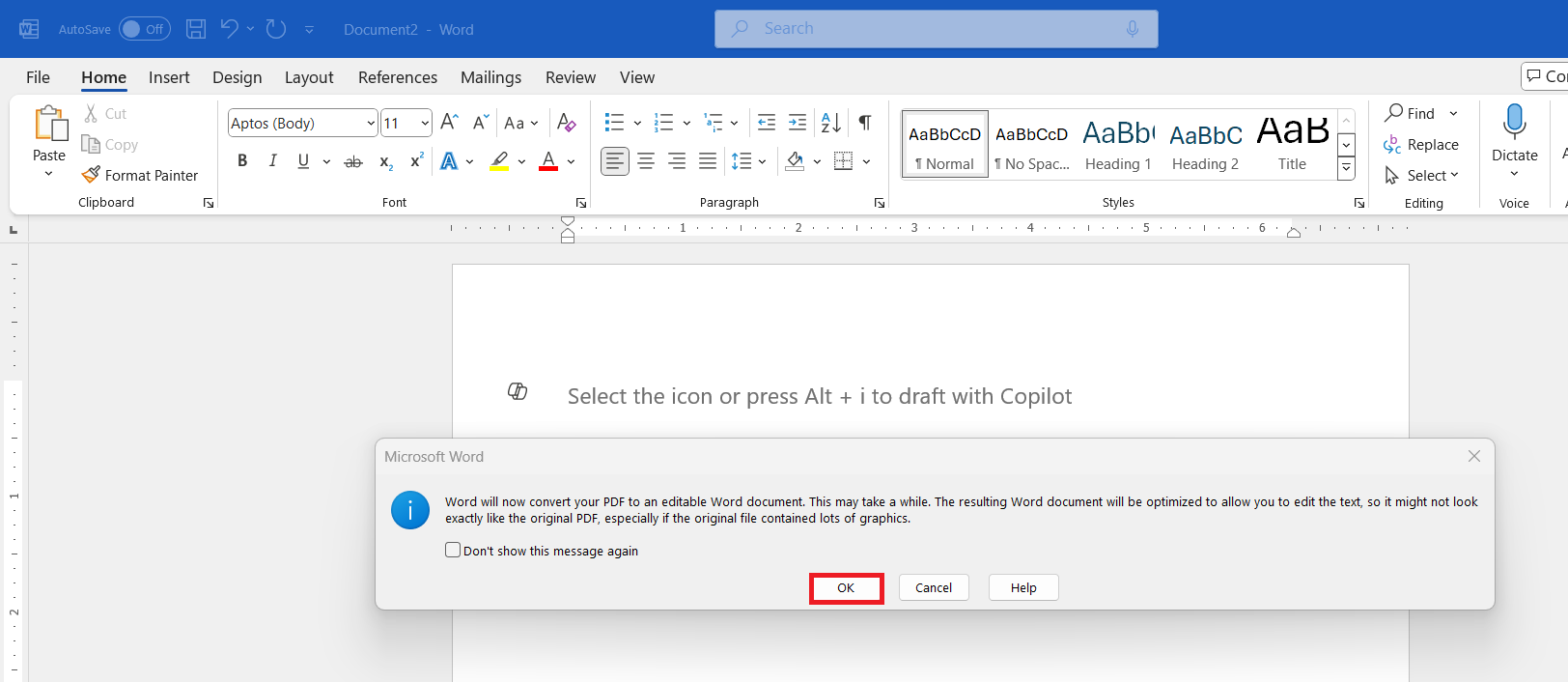Click the Undo arrow icon
Viewport: 1568px width, 682px height.
[229, 29]
